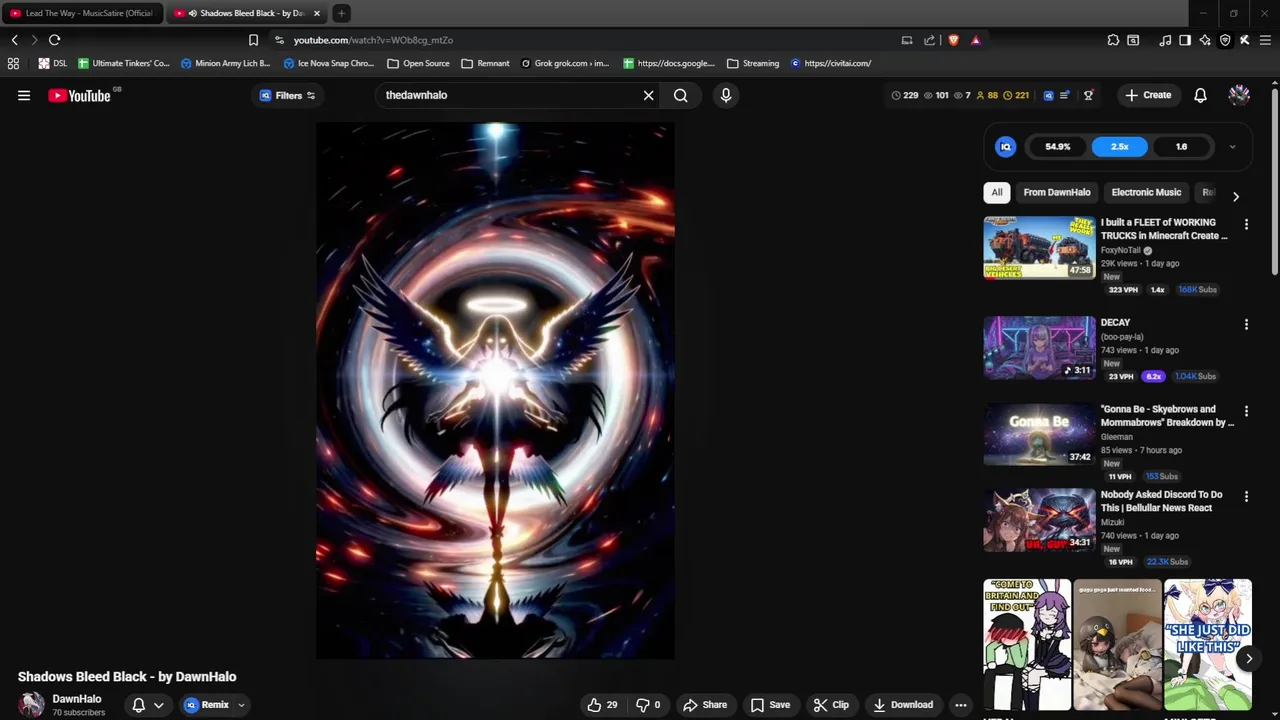Screen dimensions: 1280x720
Task: Click the search magnifier button
Action: click(x=681, y=95)
